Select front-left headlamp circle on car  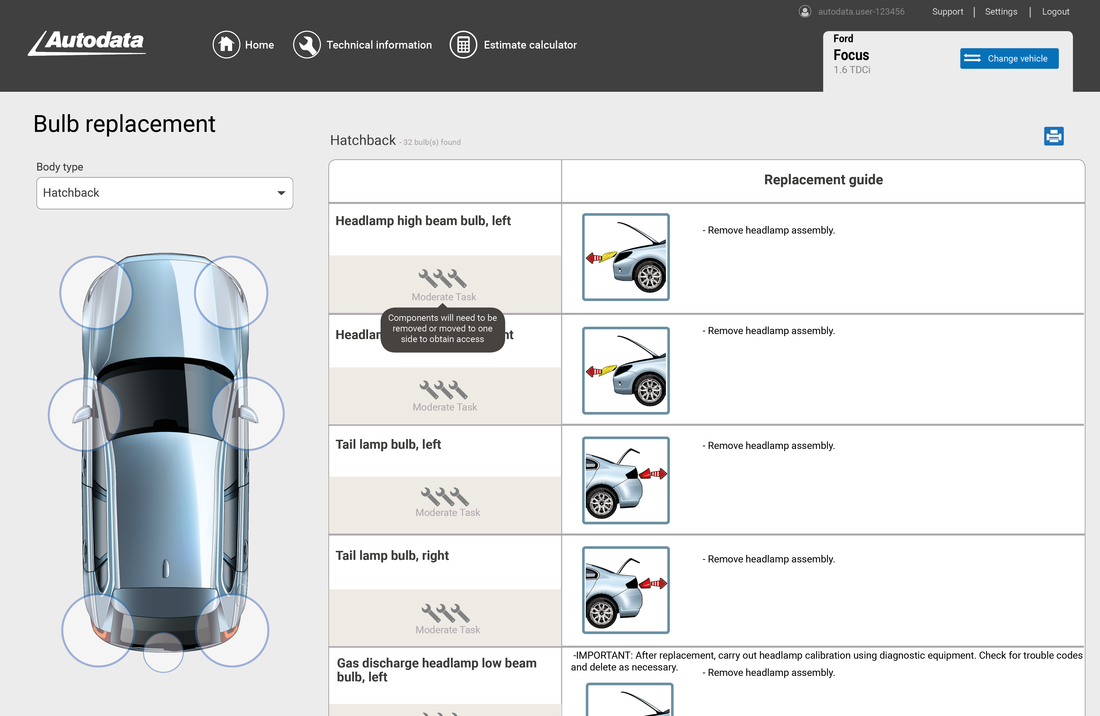(x=96, y=292)
